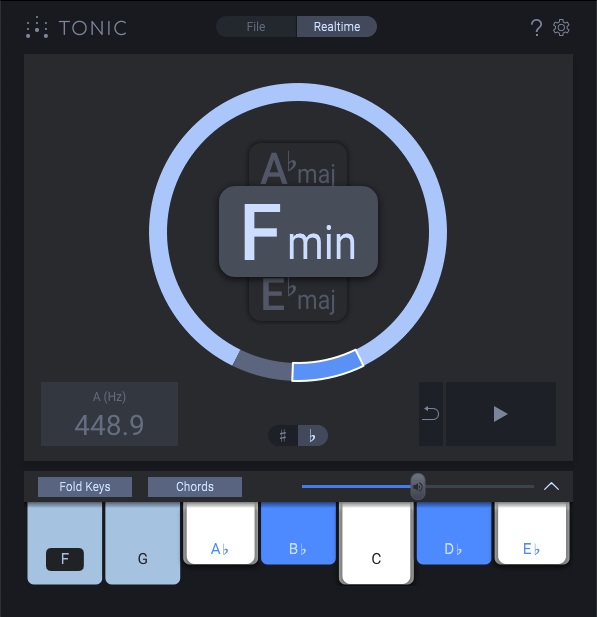The height and width of the screenshot is (617, 597).
Task: Select the Eb maj alternate key
Action: pyautogui.click(x=298, y=298)
